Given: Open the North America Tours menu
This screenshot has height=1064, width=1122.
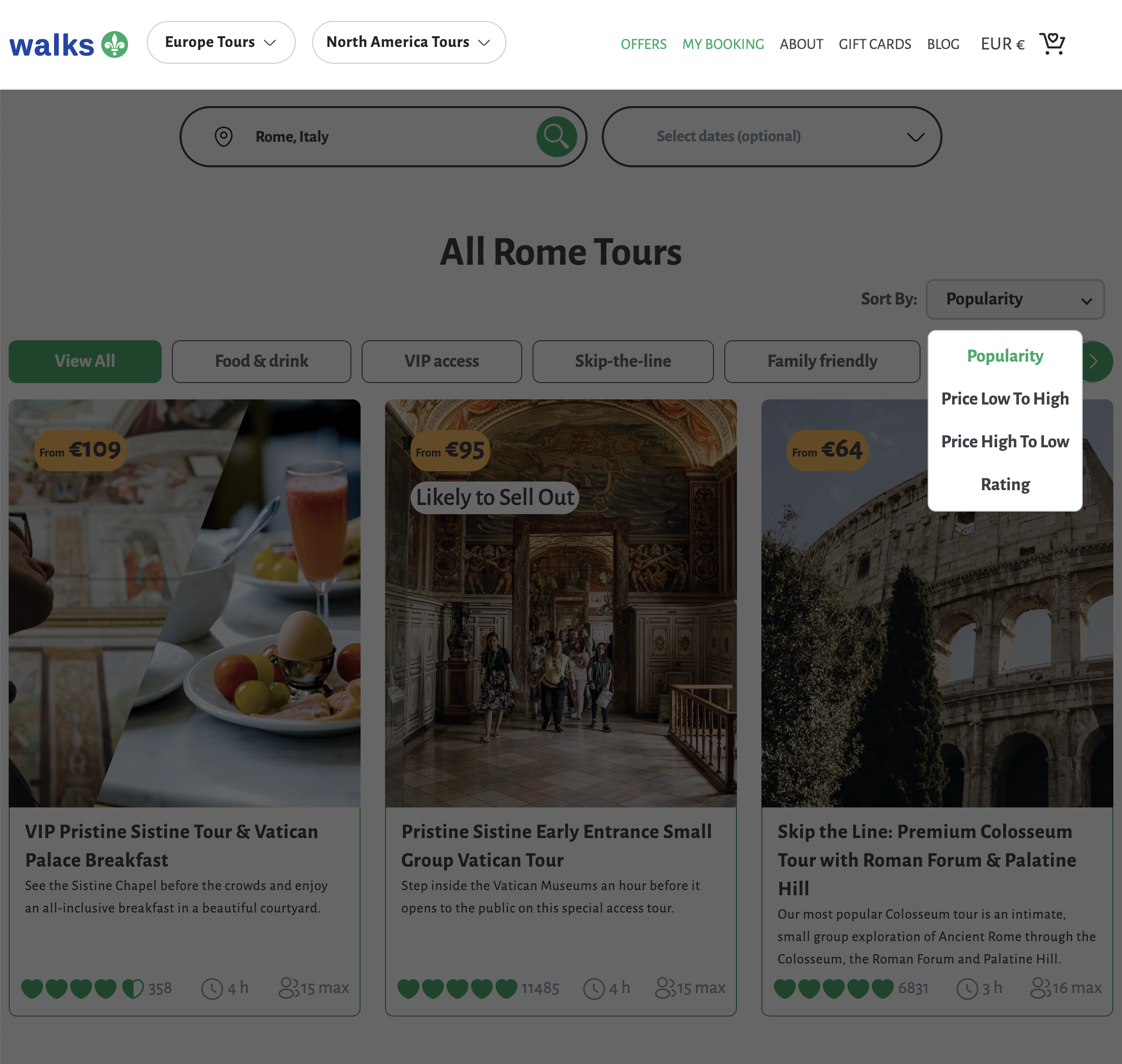Looking at the screenshot, I should coord(408,42).
